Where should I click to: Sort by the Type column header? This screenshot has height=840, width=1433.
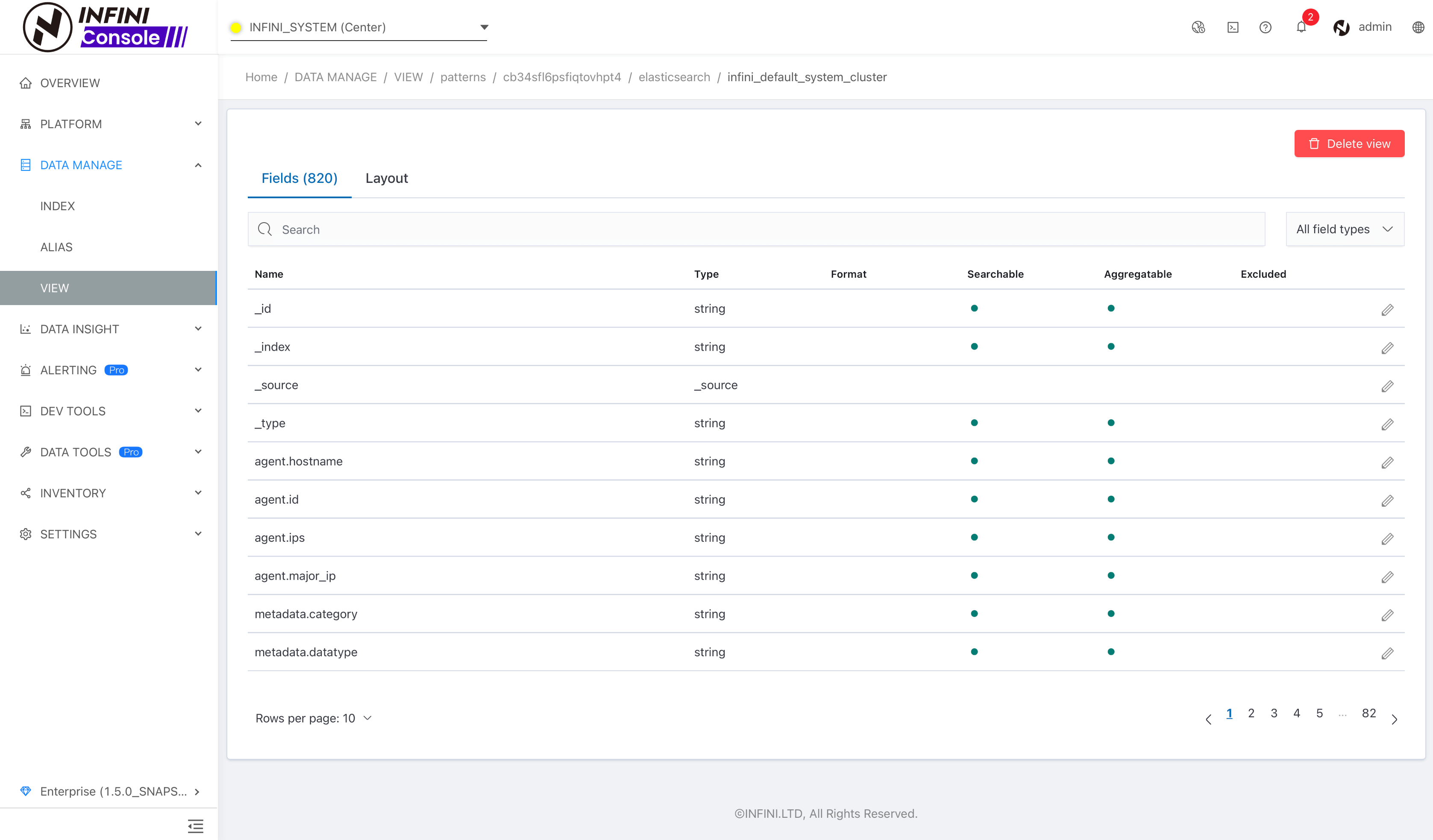[706, 274]
